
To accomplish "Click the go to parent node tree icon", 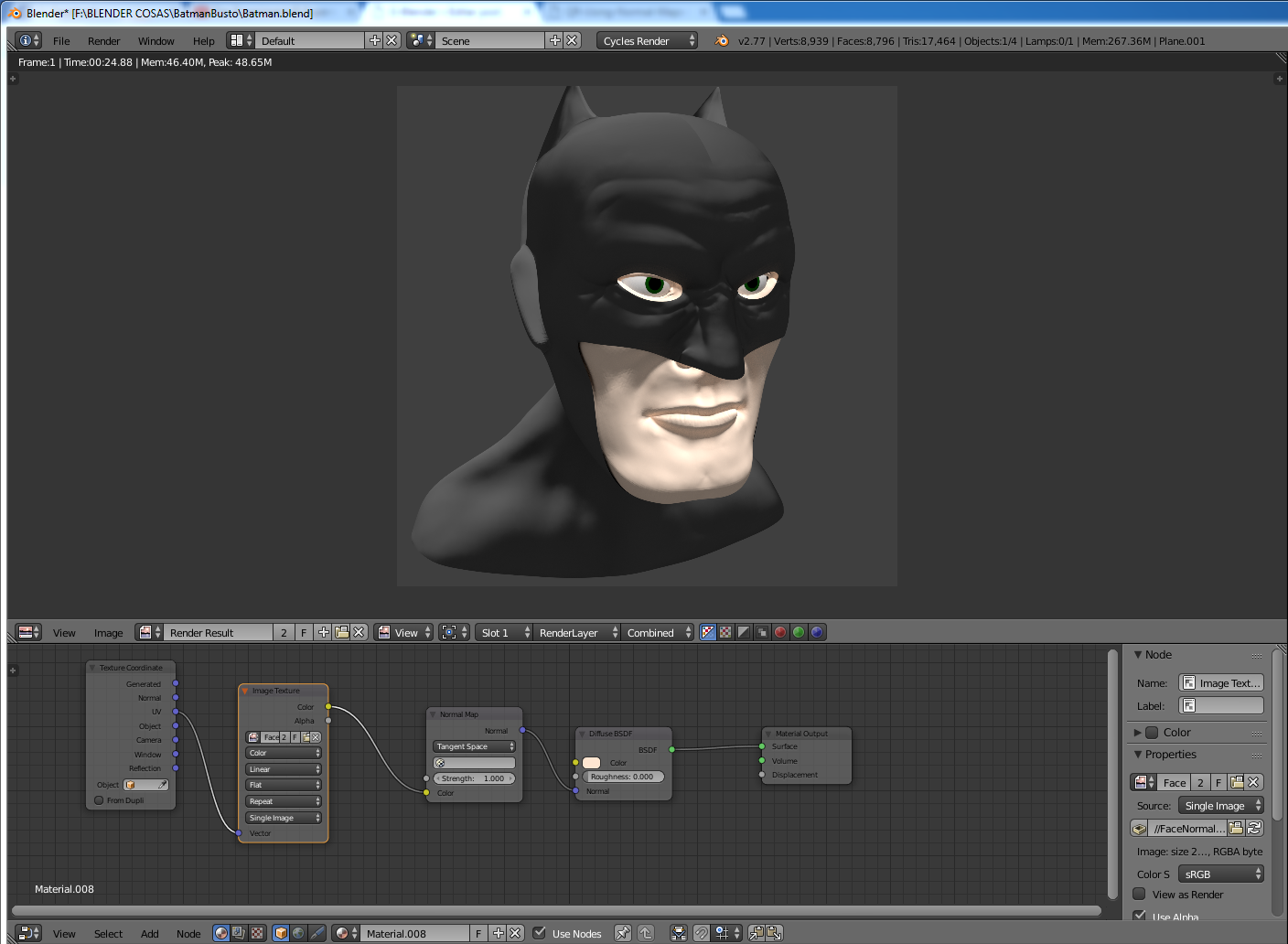I will [645, 933].
